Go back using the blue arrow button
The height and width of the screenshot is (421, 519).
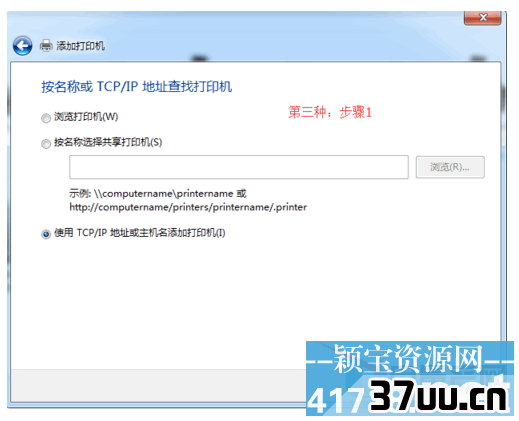23,46
